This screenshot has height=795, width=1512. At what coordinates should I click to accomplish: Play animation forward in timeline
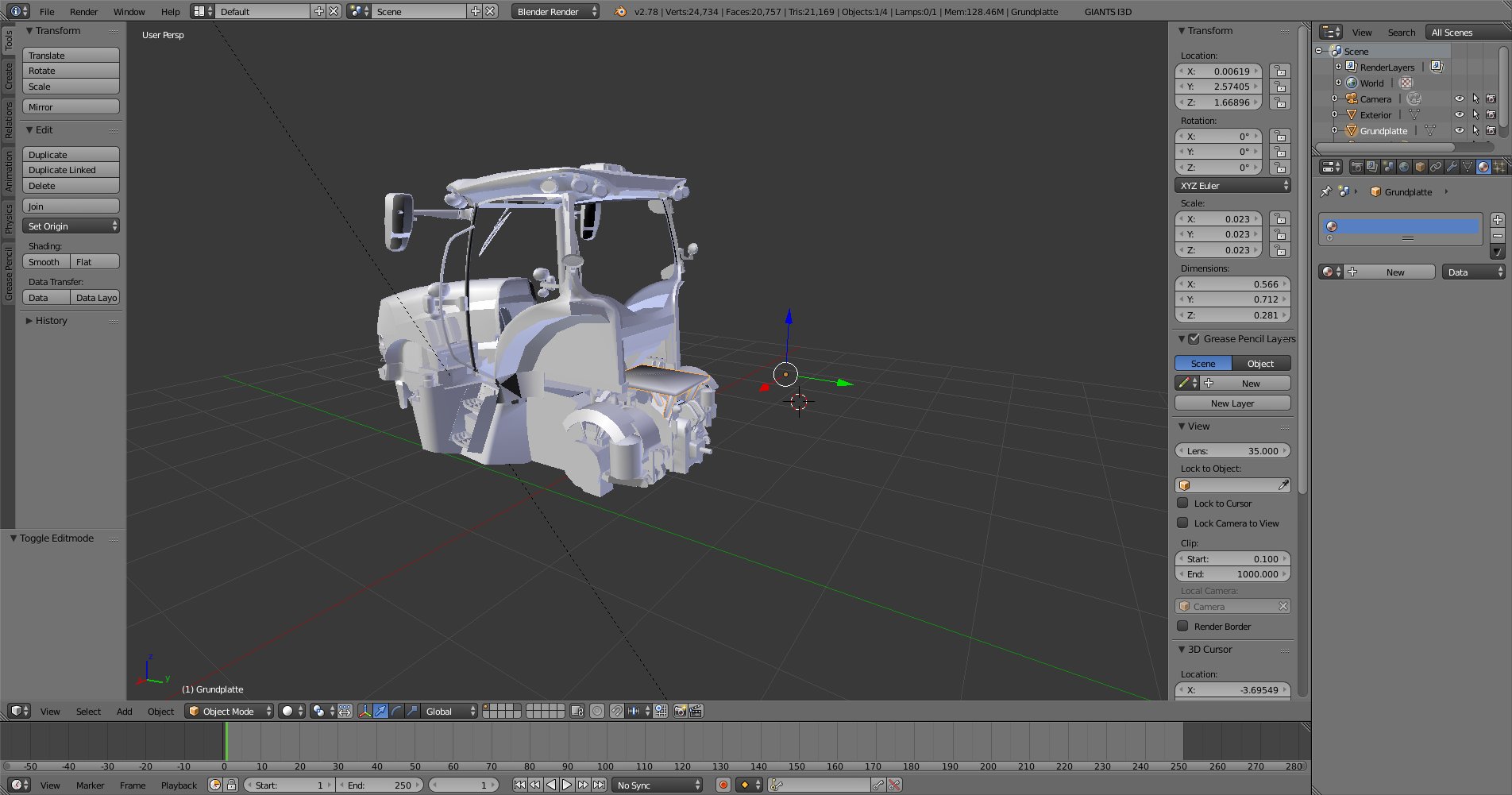pyautogui.click(x=567, y=785)
